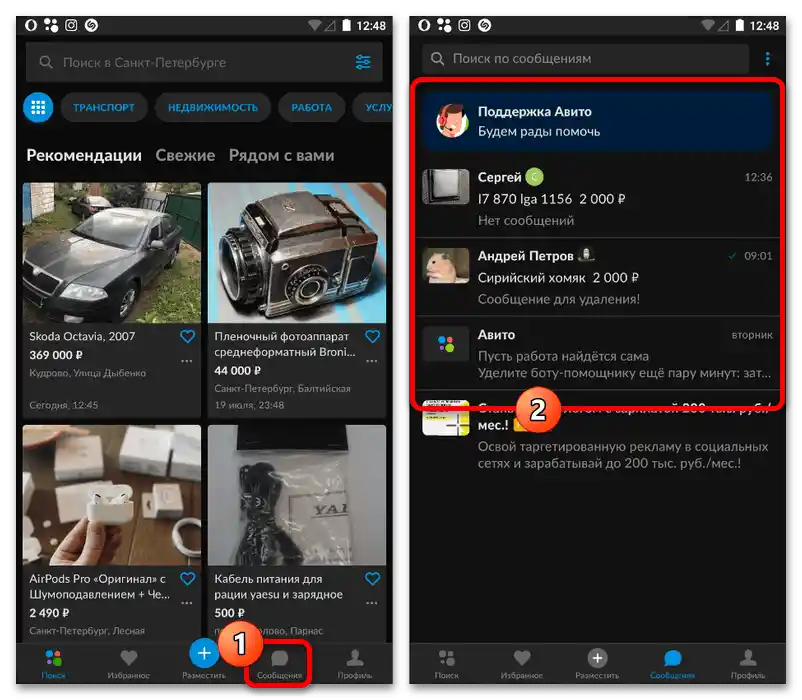Switch to the Рядом с вами tab
Viewport: 802px width, 700px height.
tap(281, 155)
